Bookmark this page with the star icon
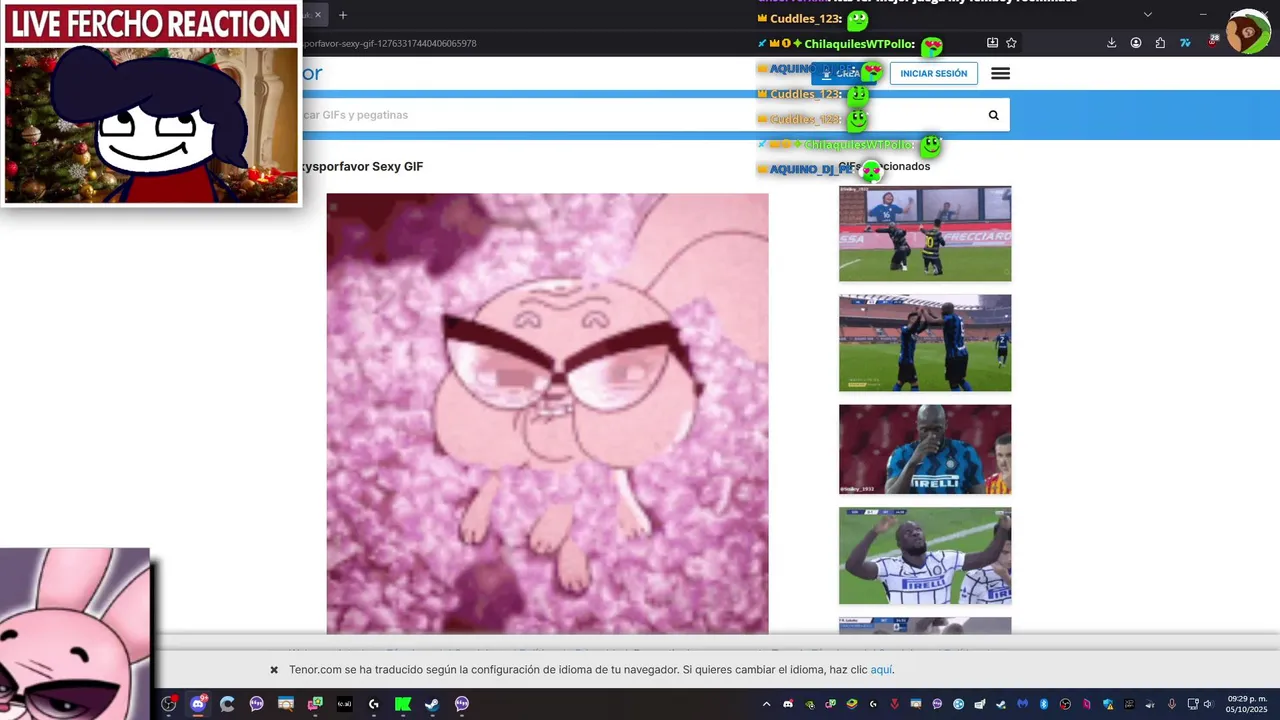 click(1011, 43)
